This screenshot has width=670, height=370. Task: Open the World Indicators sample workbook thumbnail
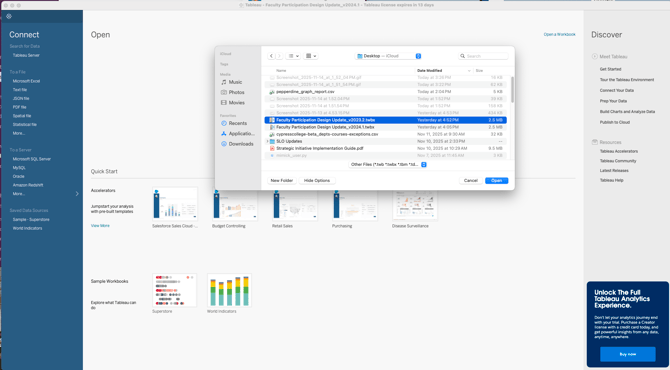coord(229,291)
